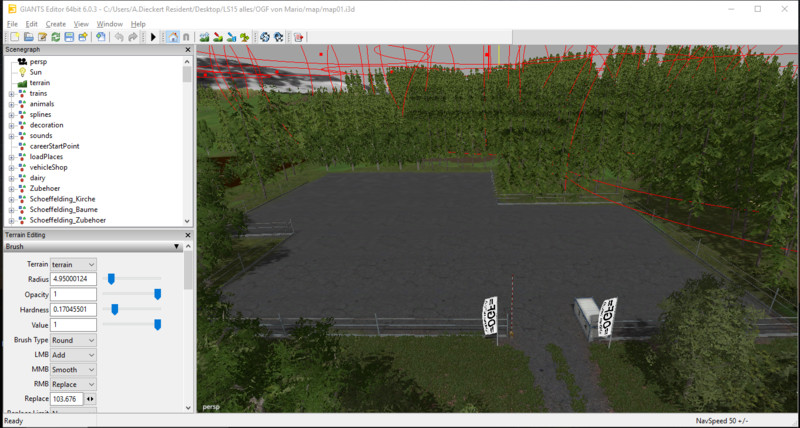800x428 pixels.
Task: Open the Window menu
Action: (x=110, y=23)
